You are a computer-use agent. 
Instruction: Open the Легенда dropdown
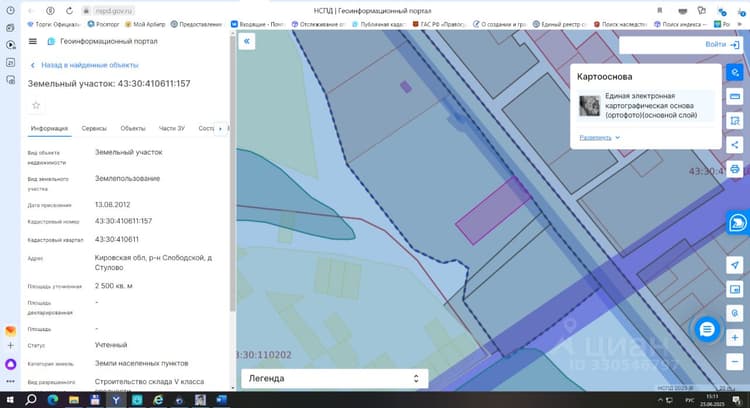334,378
